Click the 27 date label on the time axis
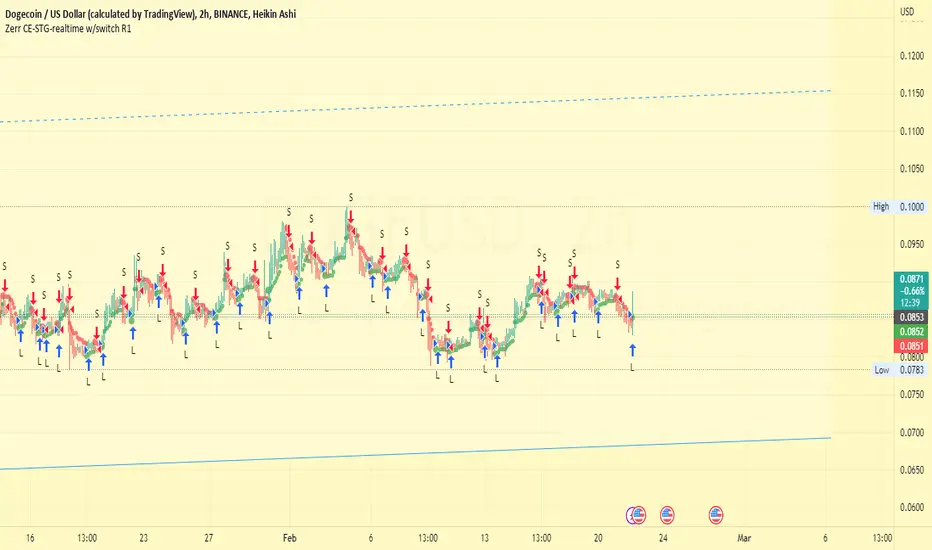This screenshot has height=550, width=932. [x=209, y=538]
